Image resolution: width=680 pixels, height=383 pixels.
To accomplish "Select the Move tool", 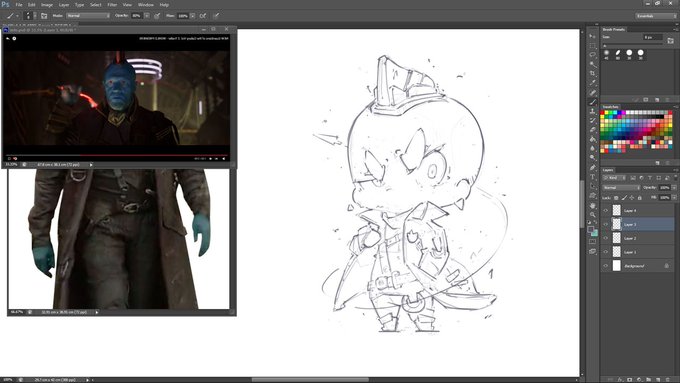I will pos(592,36).
